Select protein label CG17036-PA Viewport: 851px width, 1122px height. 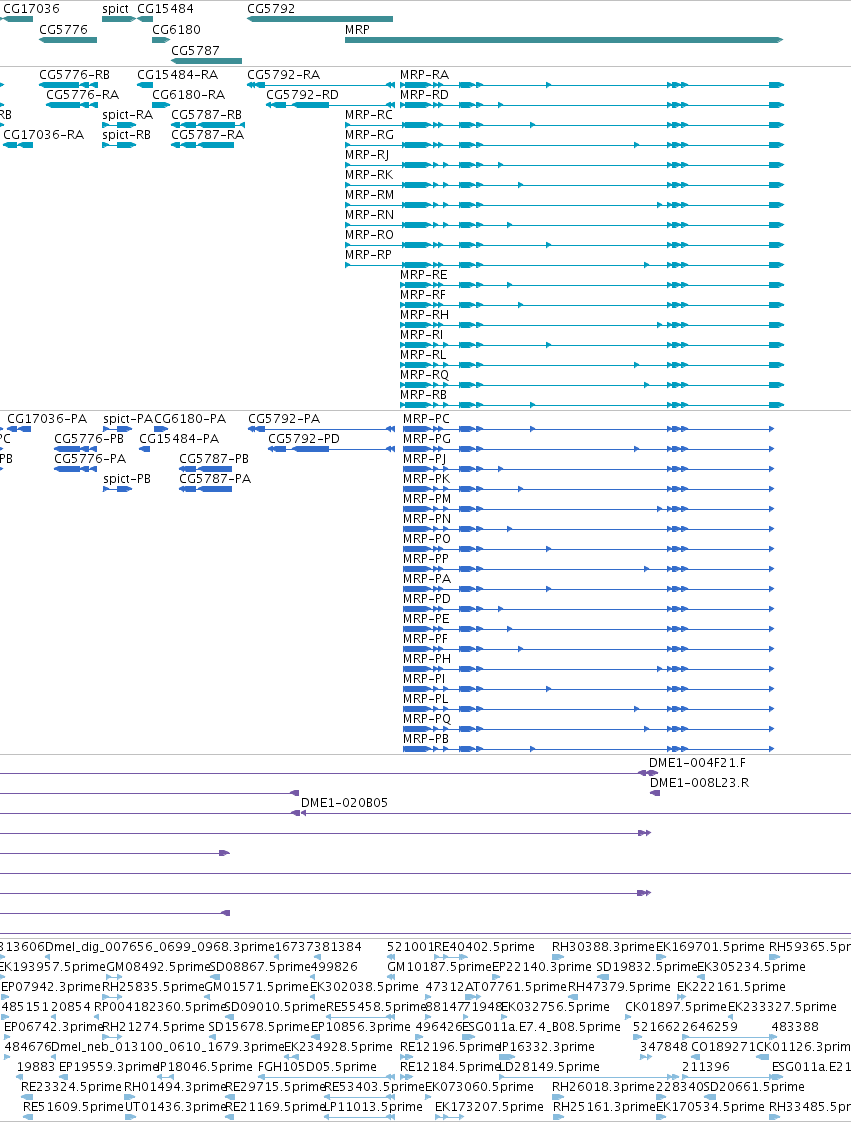47,419
